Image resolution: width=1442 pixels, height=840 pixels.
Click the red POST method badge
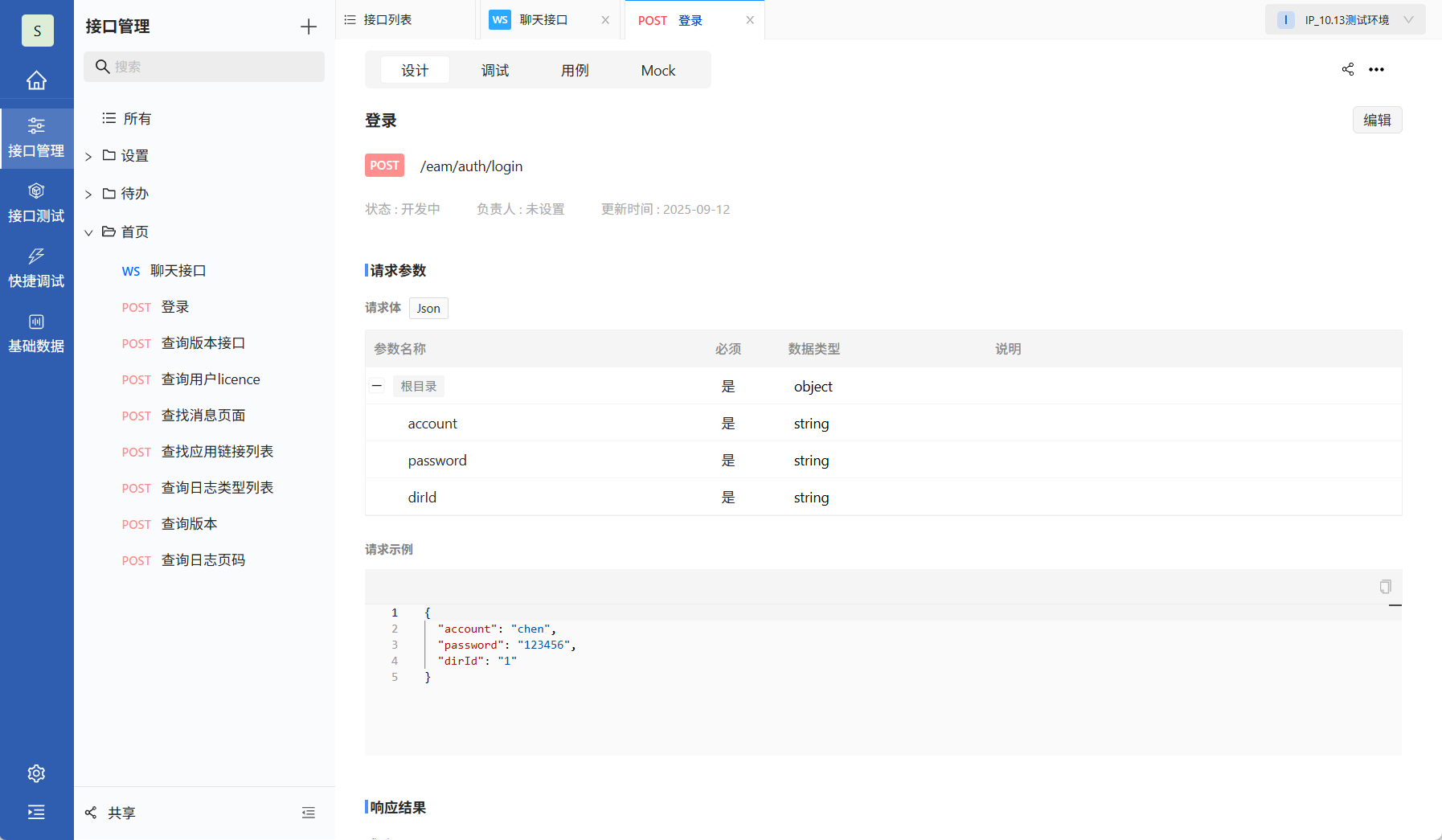(384, 166)
